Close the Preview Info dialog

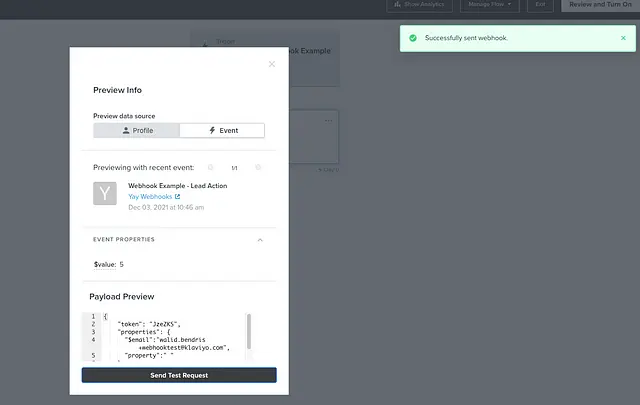point(271,64)
